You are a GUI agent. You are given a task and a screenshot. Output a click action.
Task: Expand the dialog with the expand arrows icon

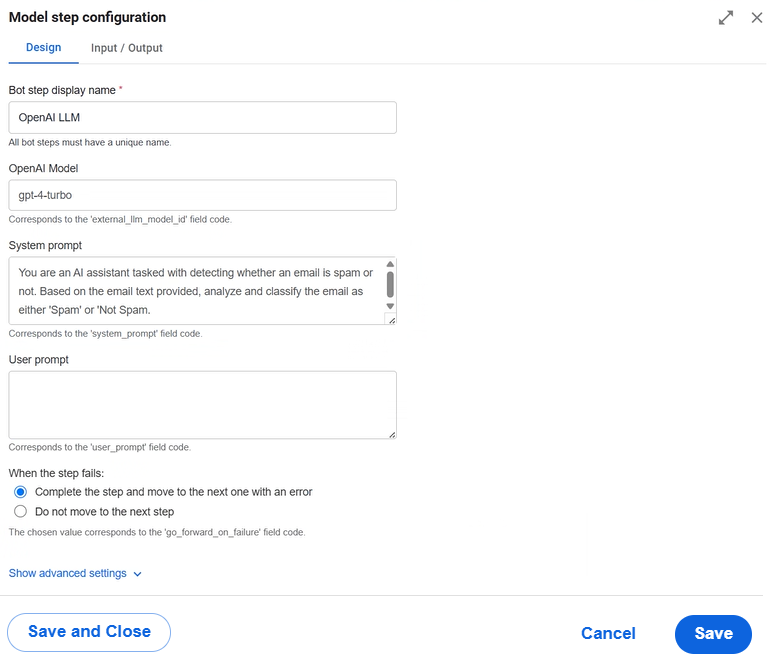point(726,18)
